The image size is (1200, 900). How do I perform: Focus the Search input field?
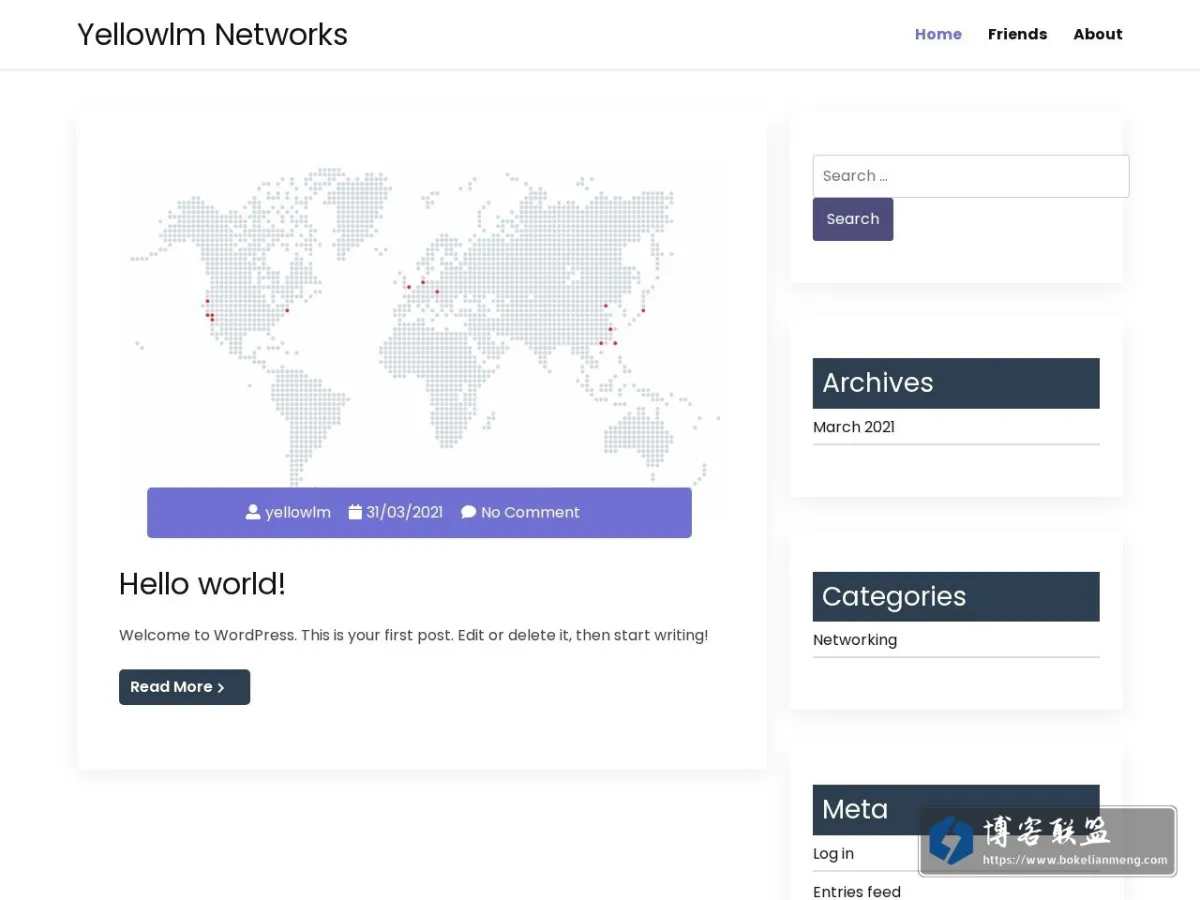971,176
